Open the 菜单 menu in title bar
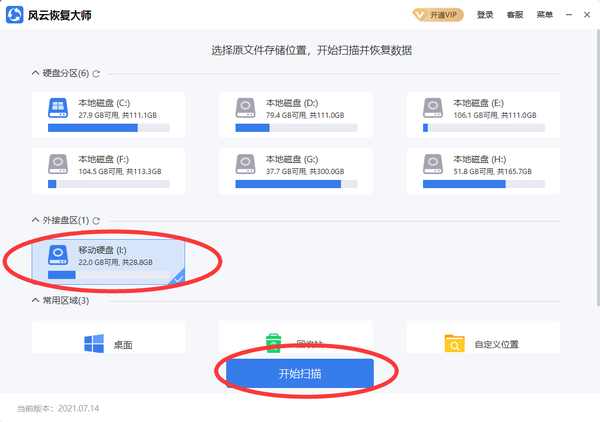Screen dimensions: 600x422 pyautogui.click(x=544, y=15)
